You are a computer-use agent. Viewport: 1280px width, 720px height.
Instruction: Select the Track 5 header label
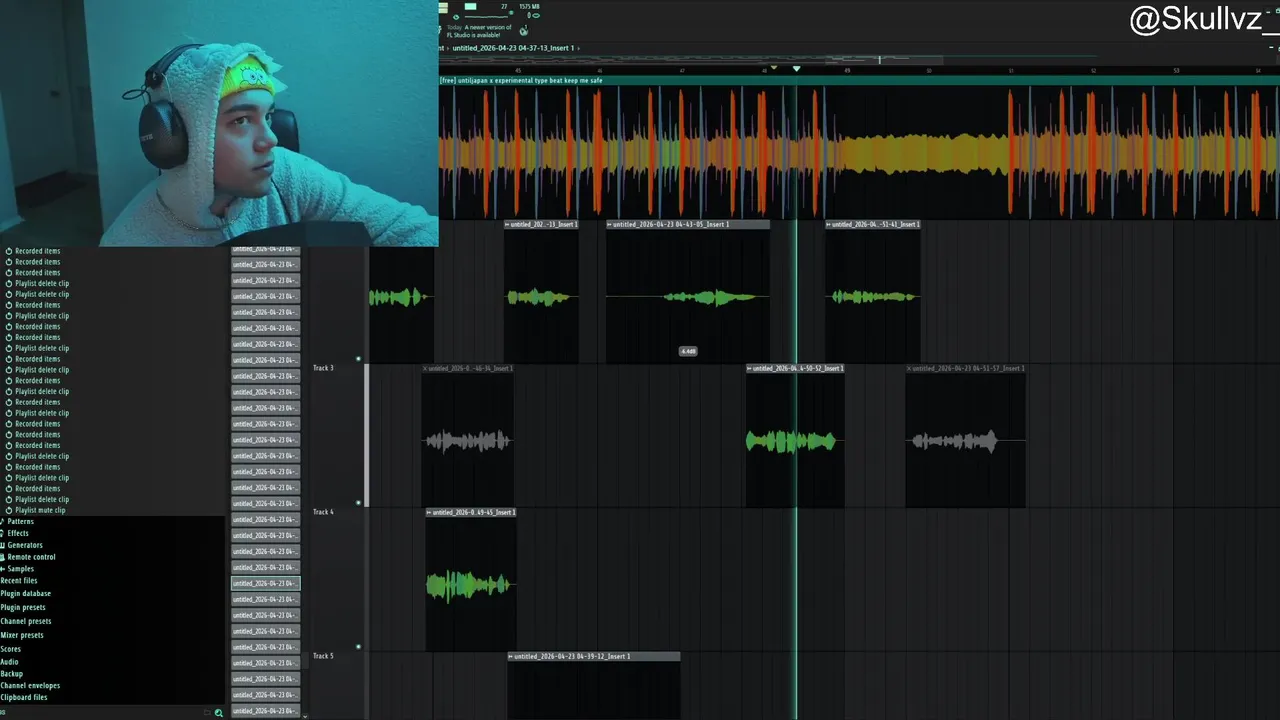[x=323, y=656]
